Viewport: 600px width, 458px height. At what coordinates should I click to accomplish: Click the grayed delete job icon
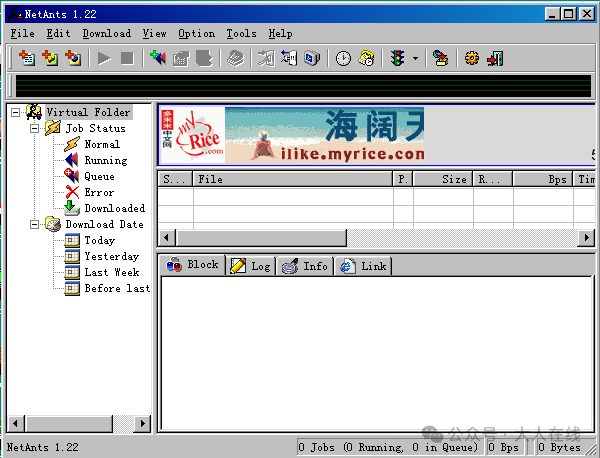click(235, 59)
